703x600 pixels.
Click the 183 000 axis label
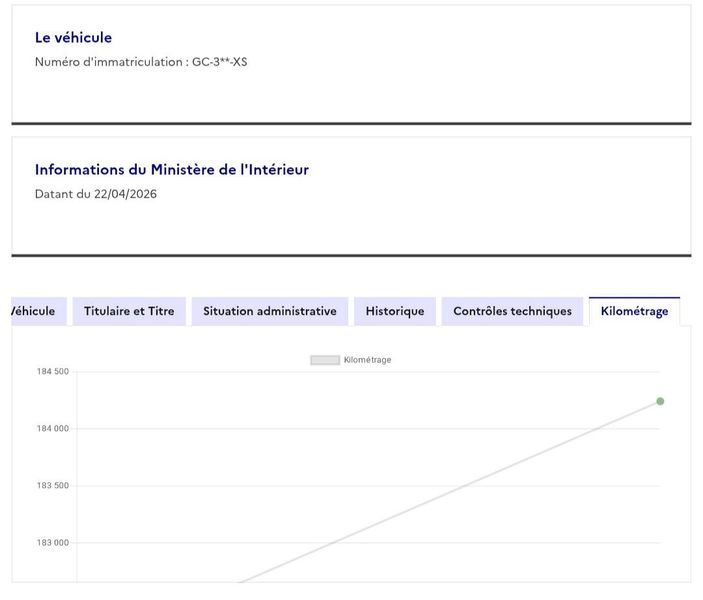53,543
